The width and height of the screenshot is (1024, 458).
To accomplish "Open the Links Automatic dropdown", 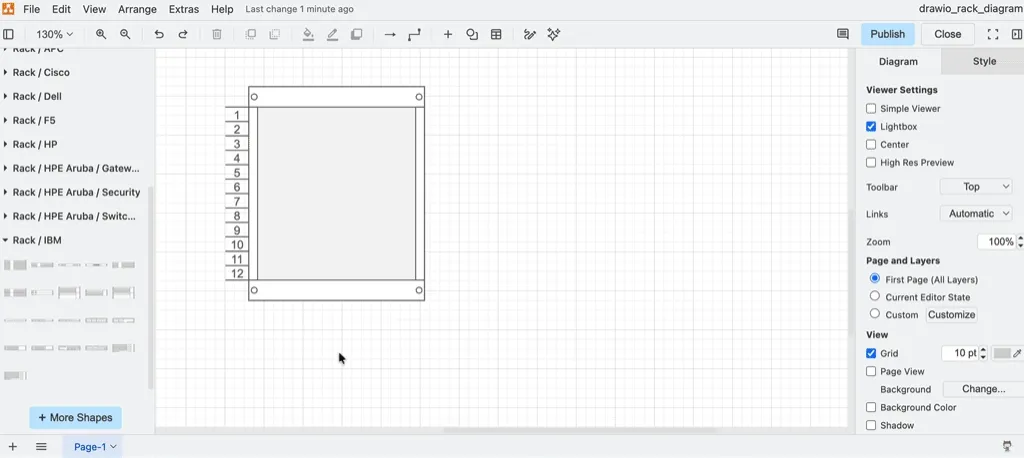I will pos(976,214).
